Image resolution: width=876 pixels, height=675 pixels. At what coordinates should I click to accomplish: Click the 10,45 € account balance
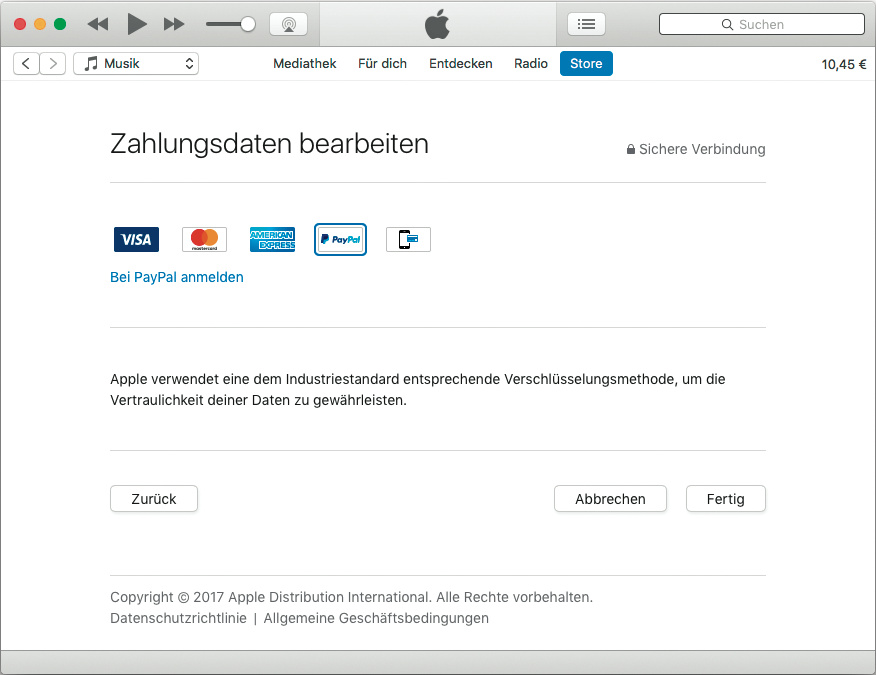coord(844,64)
